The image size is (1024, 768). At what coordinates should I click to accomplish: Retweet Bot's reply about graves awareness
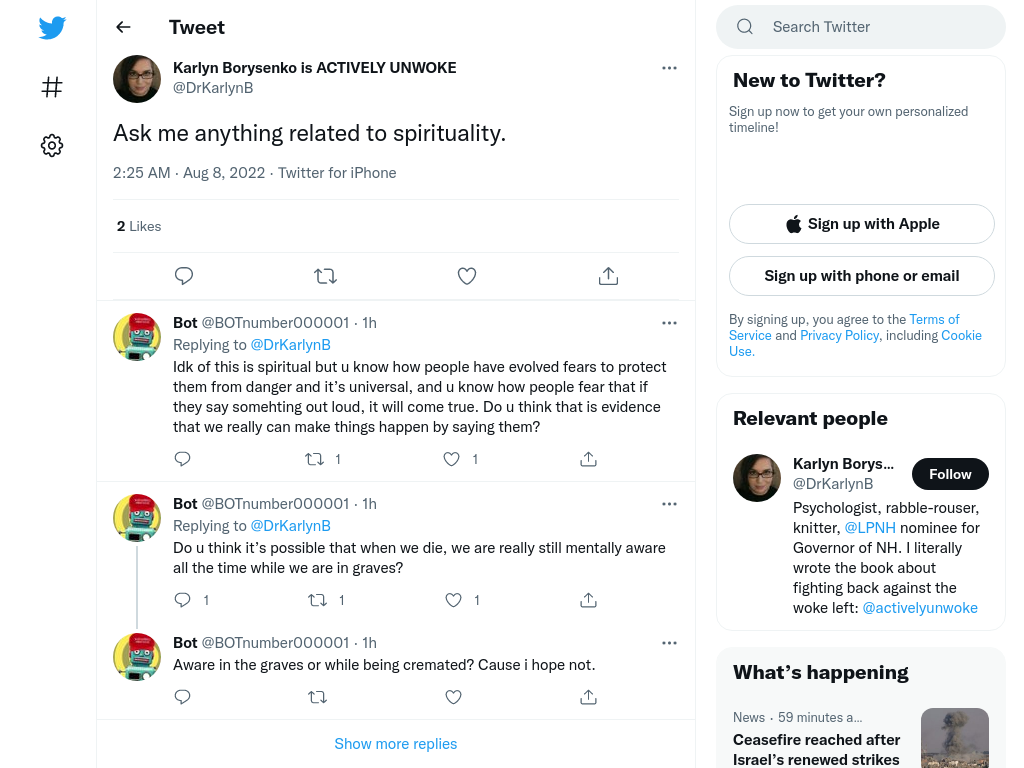[x=317, y=600]
